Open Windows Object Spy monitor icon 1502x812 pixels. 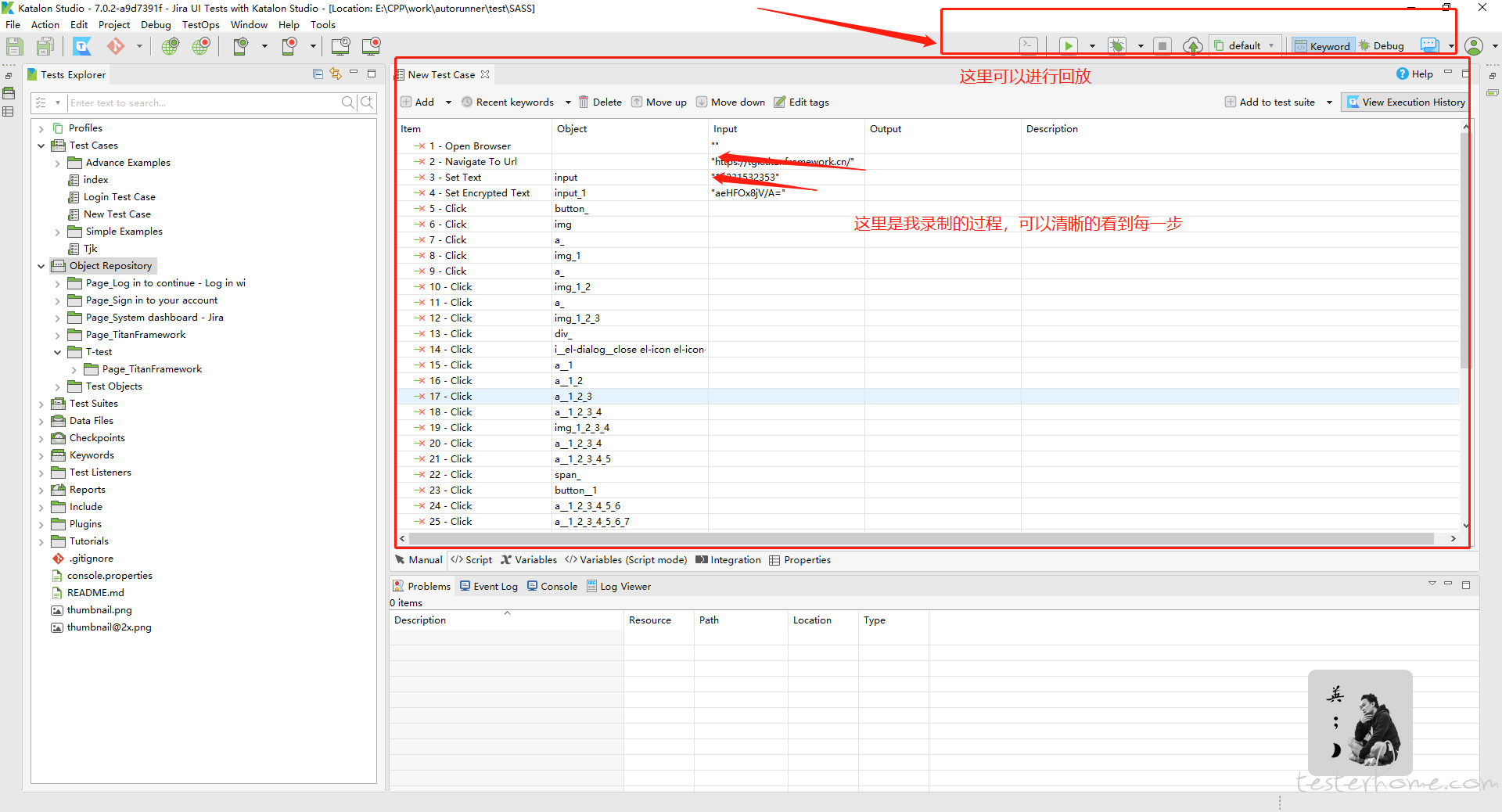click(x=340, y=46)
